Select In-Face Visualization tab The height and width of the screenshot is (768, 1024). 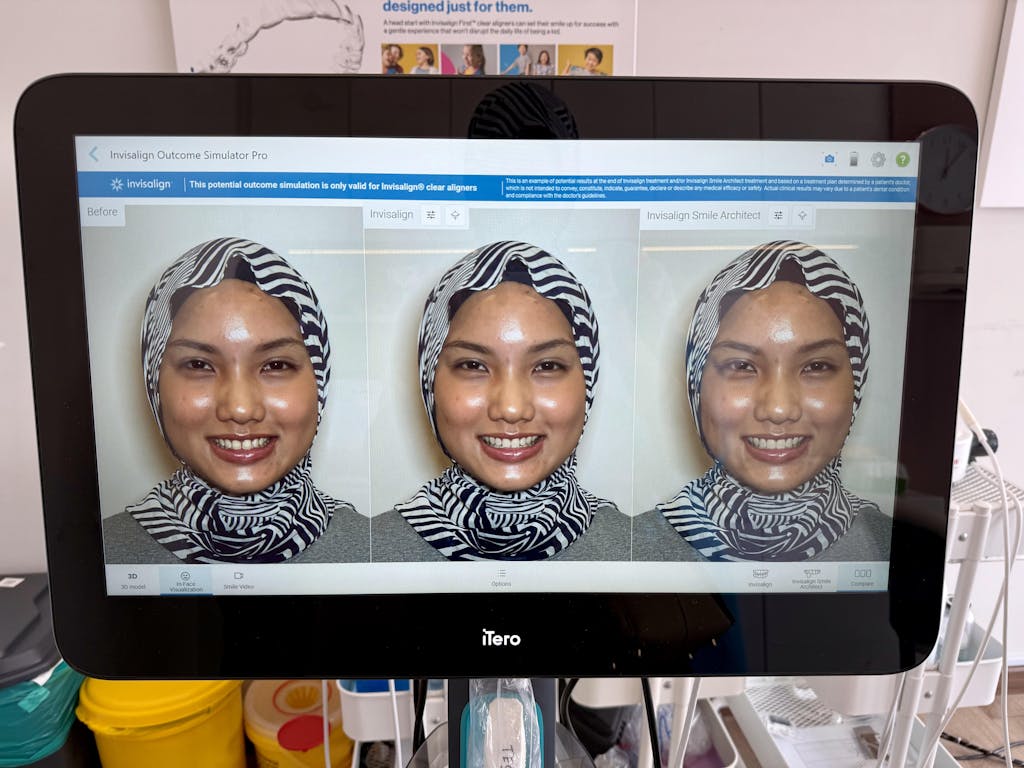pyautogui.click(x=185, y=581)
